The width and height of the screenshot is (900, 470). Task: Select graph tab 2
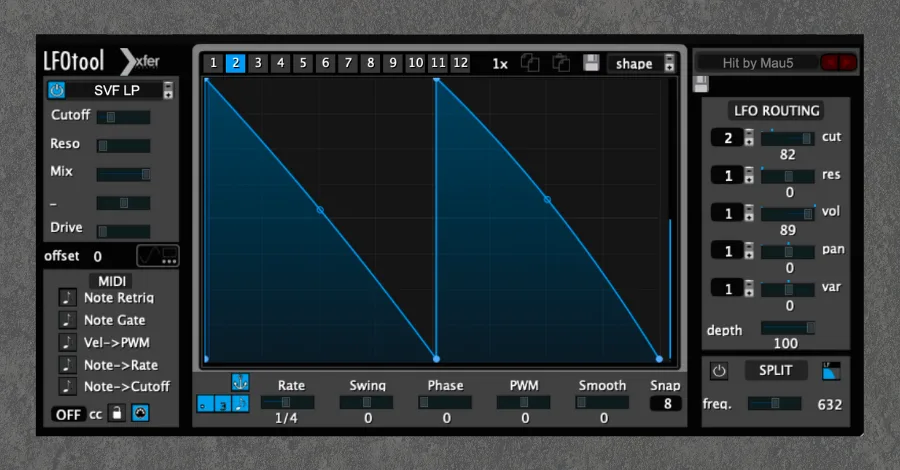pos(235,63)
